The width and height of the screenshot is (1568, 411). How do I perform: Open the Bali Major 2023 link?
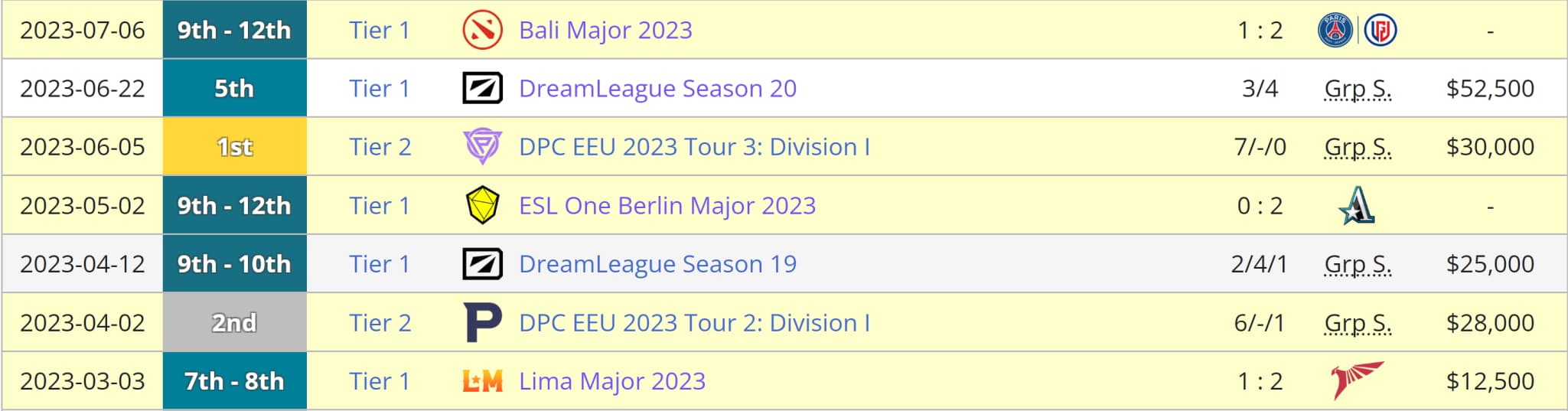(x=605, y=31)
